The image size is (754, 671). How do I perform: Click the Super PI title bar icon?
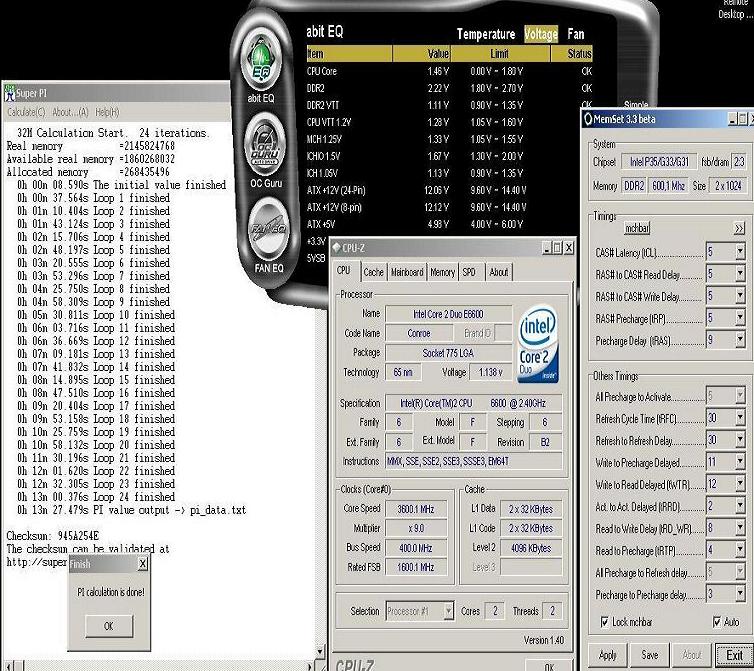click(9, 93)
